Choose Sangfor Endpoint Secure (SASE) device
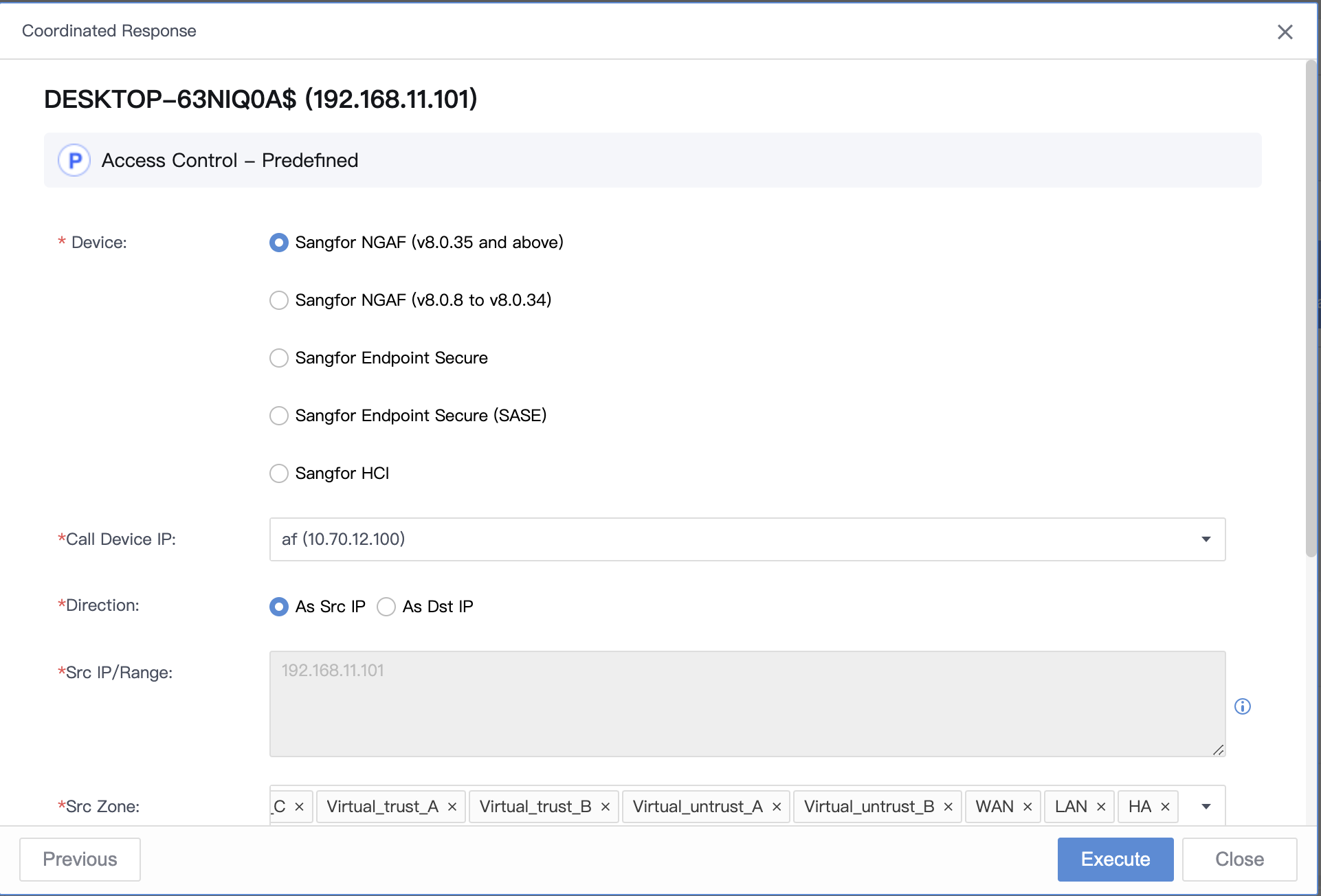 [278, 416]
